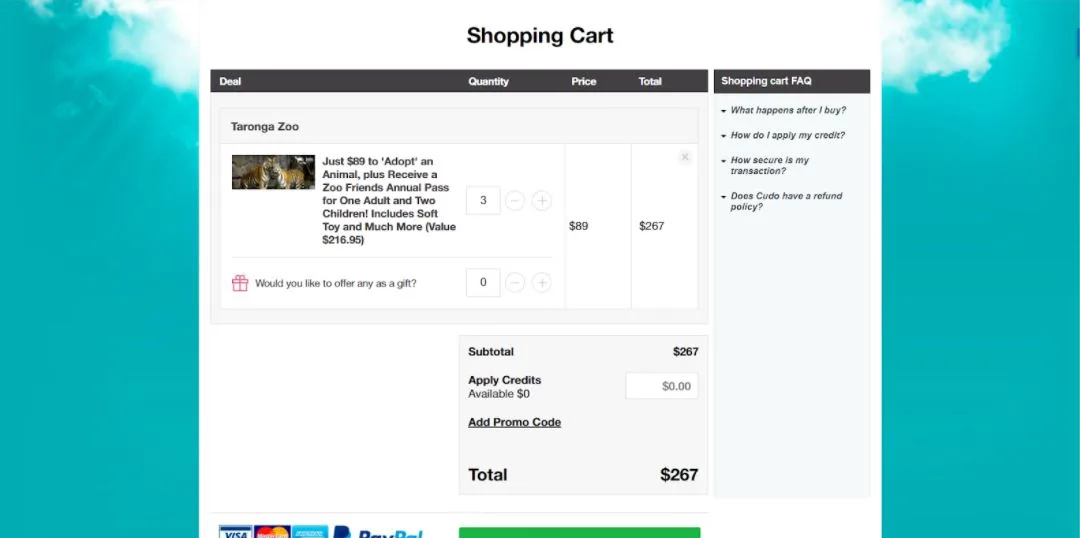This screenshot has width=1080, height=538.
Task: Open the tiger deal thumbnail image
Action: point(273,172)
